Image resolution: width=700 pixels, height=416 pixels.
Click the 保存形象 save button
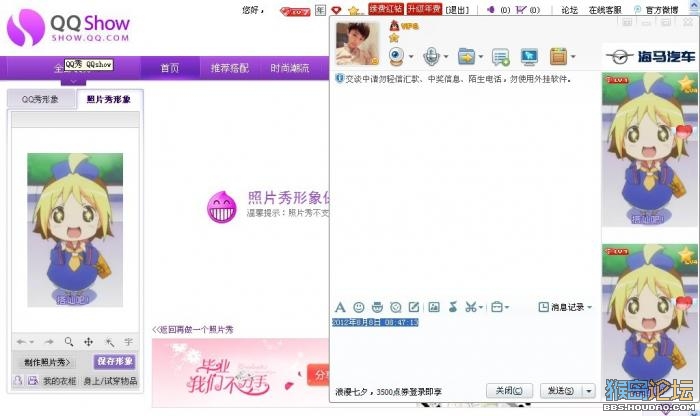click(x=115, y=361)
